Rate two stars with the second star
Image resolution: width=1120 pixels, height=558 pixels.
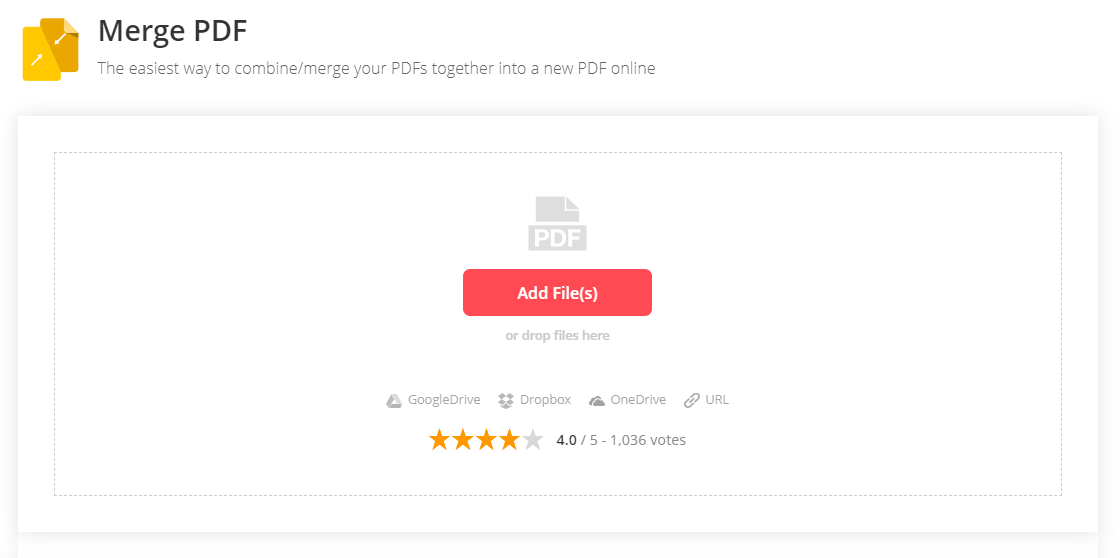tap(463, 440)
